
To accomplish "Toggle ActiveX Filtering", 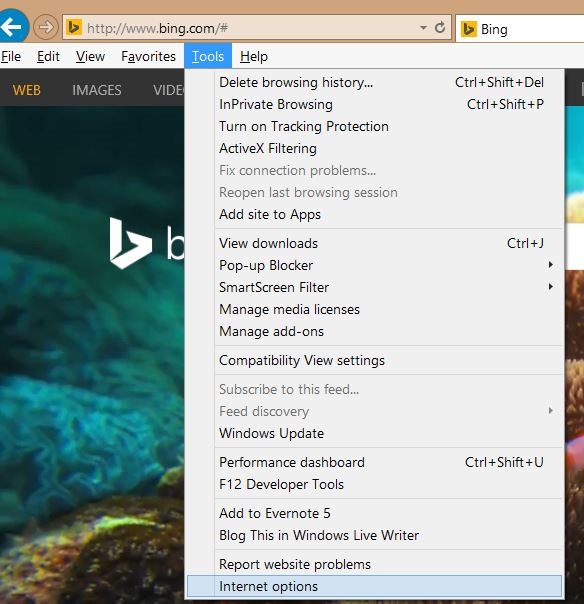I will (374, 148).
